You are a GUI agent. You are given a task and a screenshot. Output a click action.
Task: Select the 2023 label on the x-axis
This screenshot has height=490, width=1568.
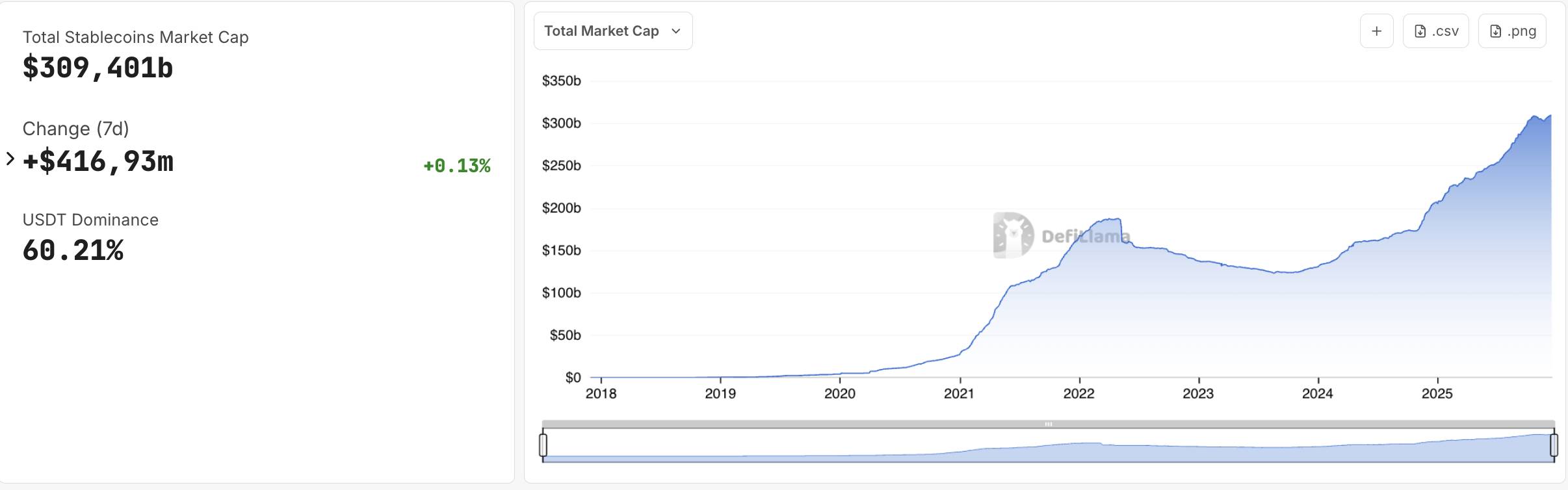(1198, 393)
